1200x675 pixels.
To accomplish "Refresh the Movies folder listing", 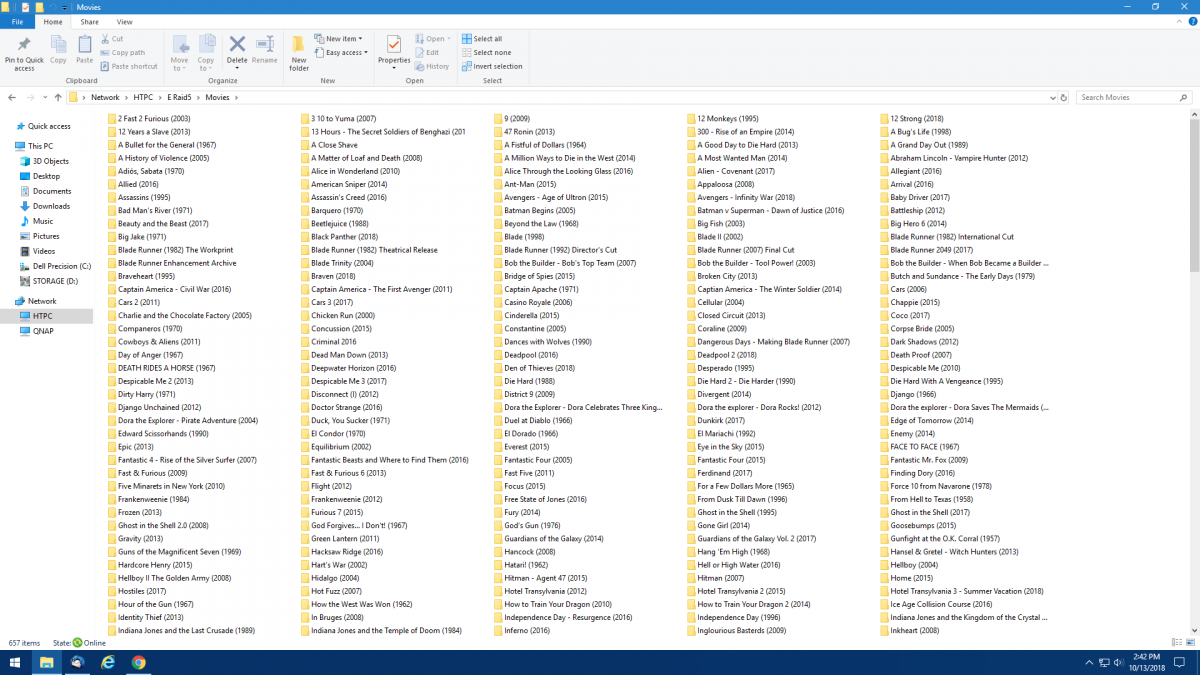I will [1066, 98].
